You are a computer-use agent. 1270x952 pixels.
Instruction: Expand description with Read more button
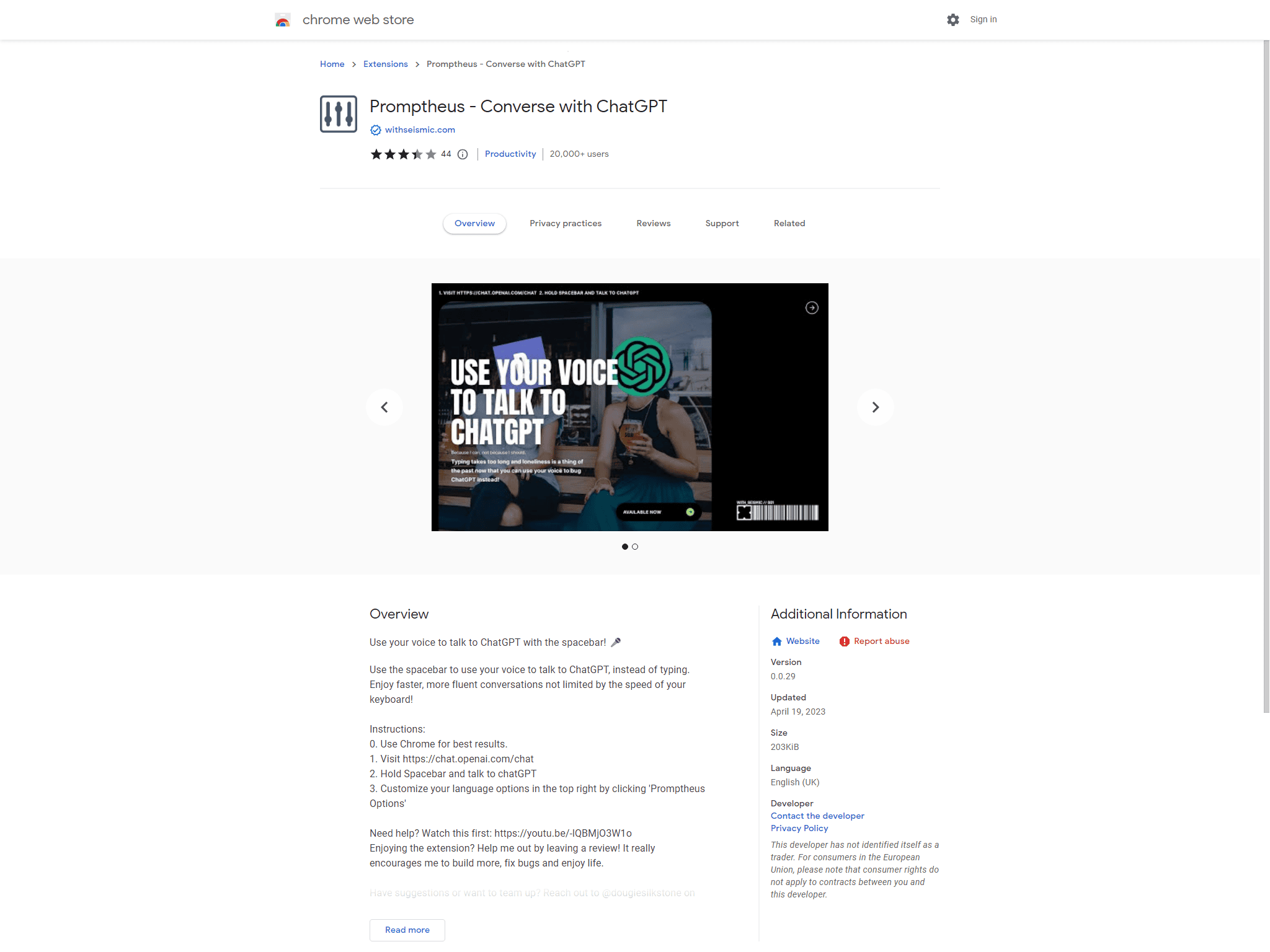(x=407, y=930)
